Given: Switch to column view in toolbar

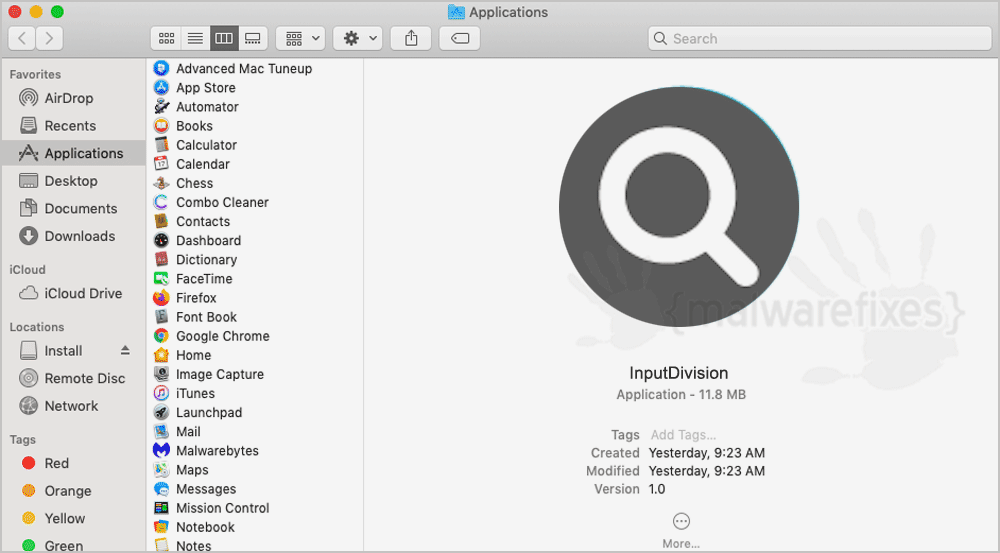Looking at the screenshot, I should coord(224,38).
